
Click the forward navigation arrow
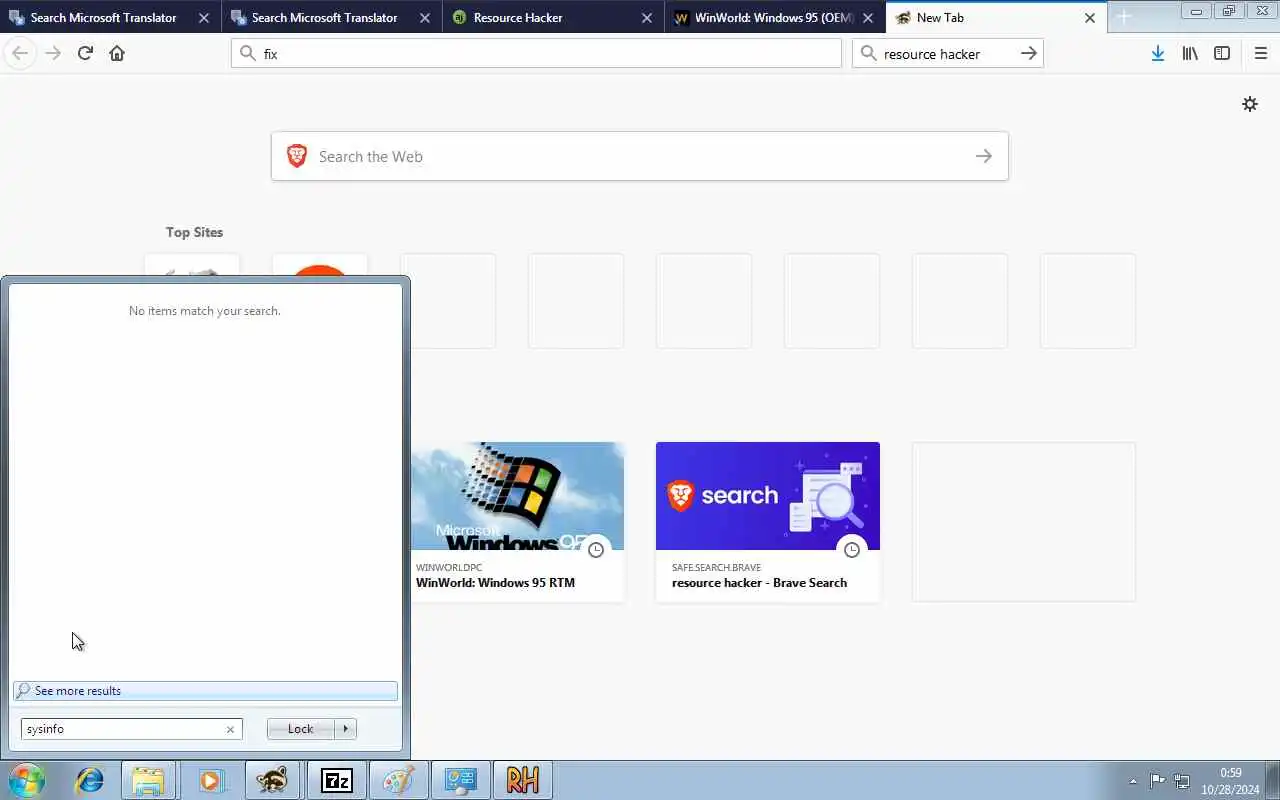tap(53, 53)
